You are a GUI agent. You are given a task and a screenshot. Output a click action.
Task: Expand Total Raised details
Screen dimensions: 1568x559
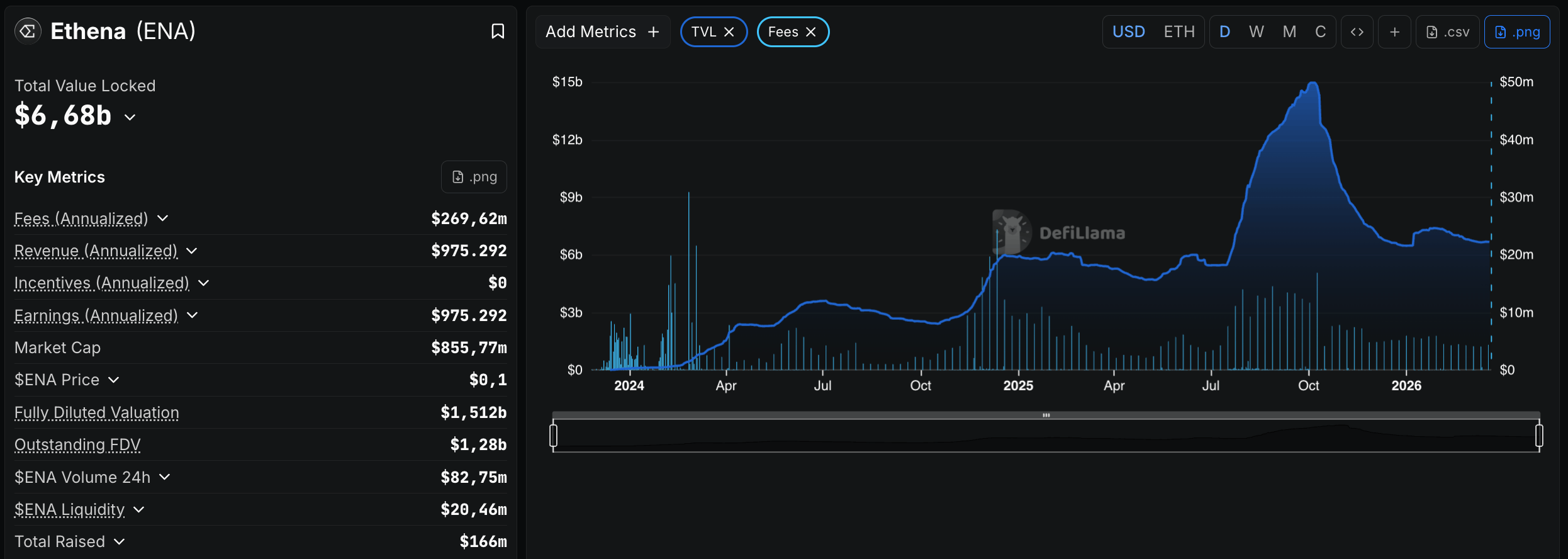(120, 541)
